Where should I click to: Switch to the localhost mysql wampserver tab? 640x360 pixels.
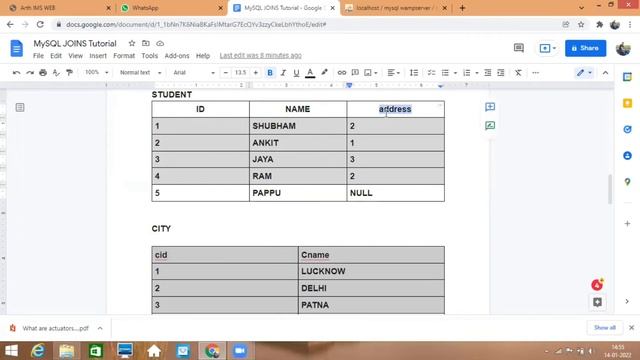395,8
